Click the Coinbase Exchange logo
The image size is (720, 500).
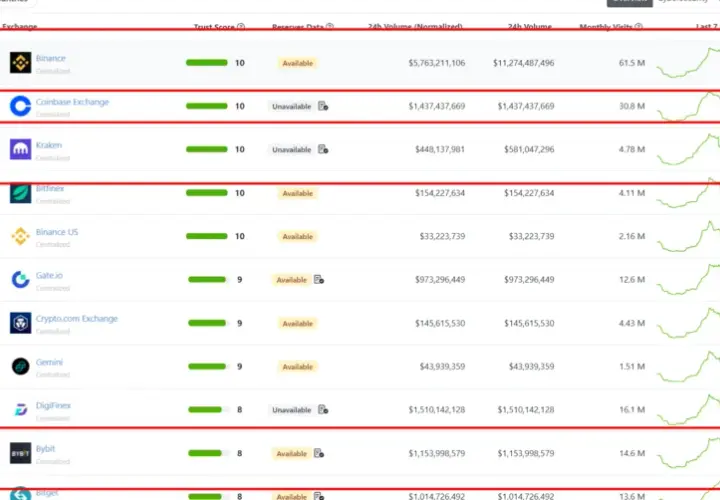(21, 106)
